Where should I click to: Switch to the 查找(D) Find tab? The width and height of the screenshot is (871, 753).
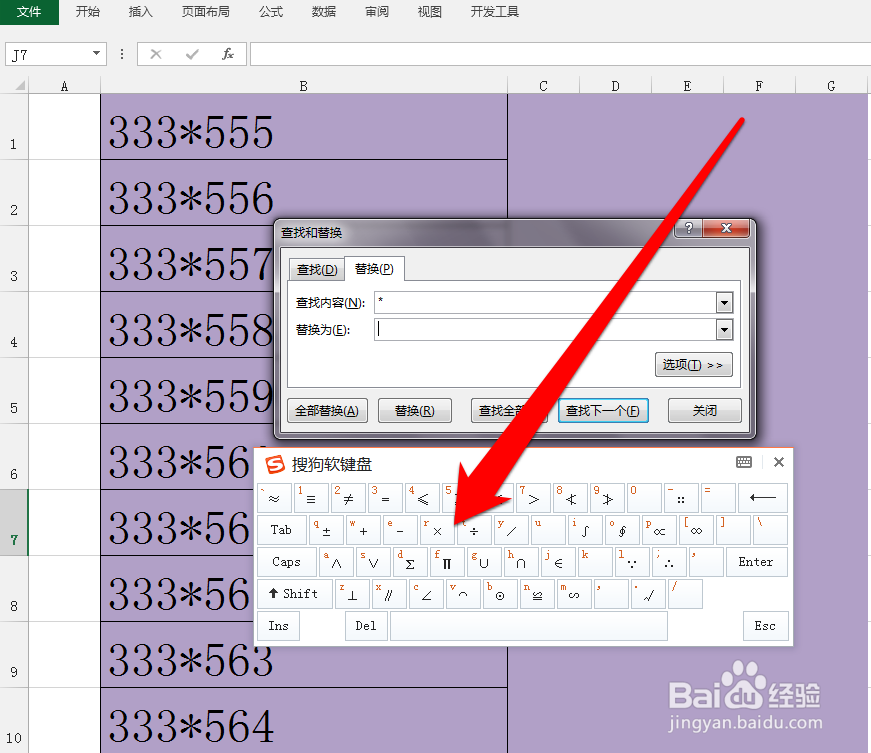317,269
